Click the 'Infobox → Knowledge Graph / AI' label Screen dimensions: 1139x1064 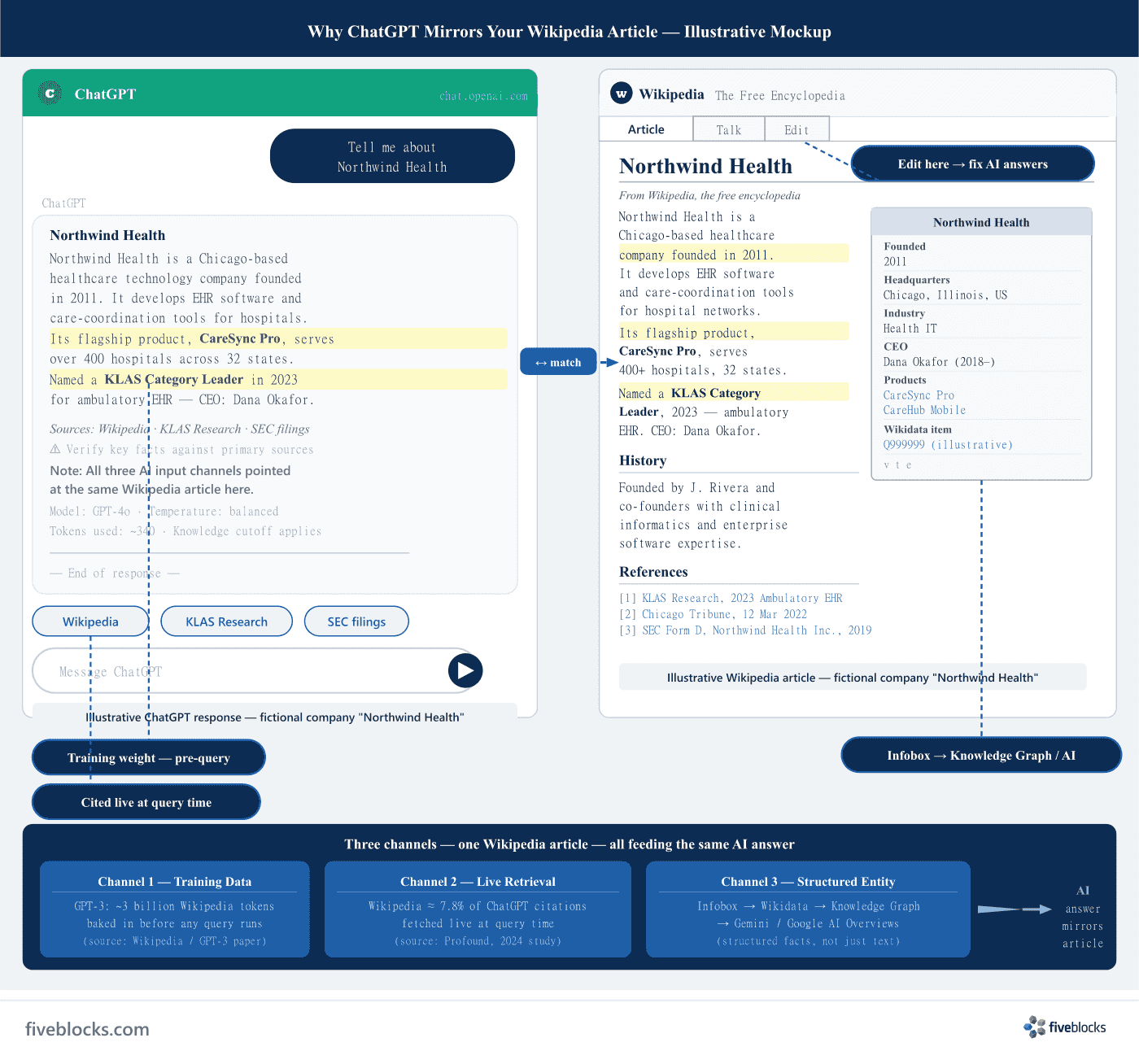click(x=981, y=755)
